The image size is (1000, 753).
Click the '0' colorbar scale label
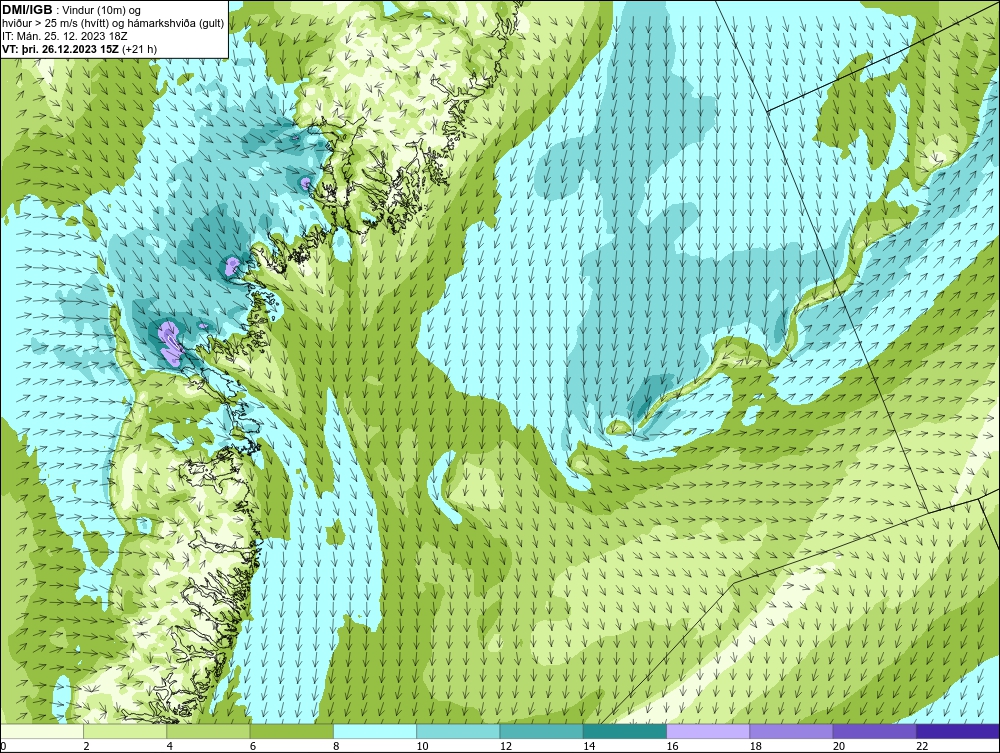[x=3, y=747]
